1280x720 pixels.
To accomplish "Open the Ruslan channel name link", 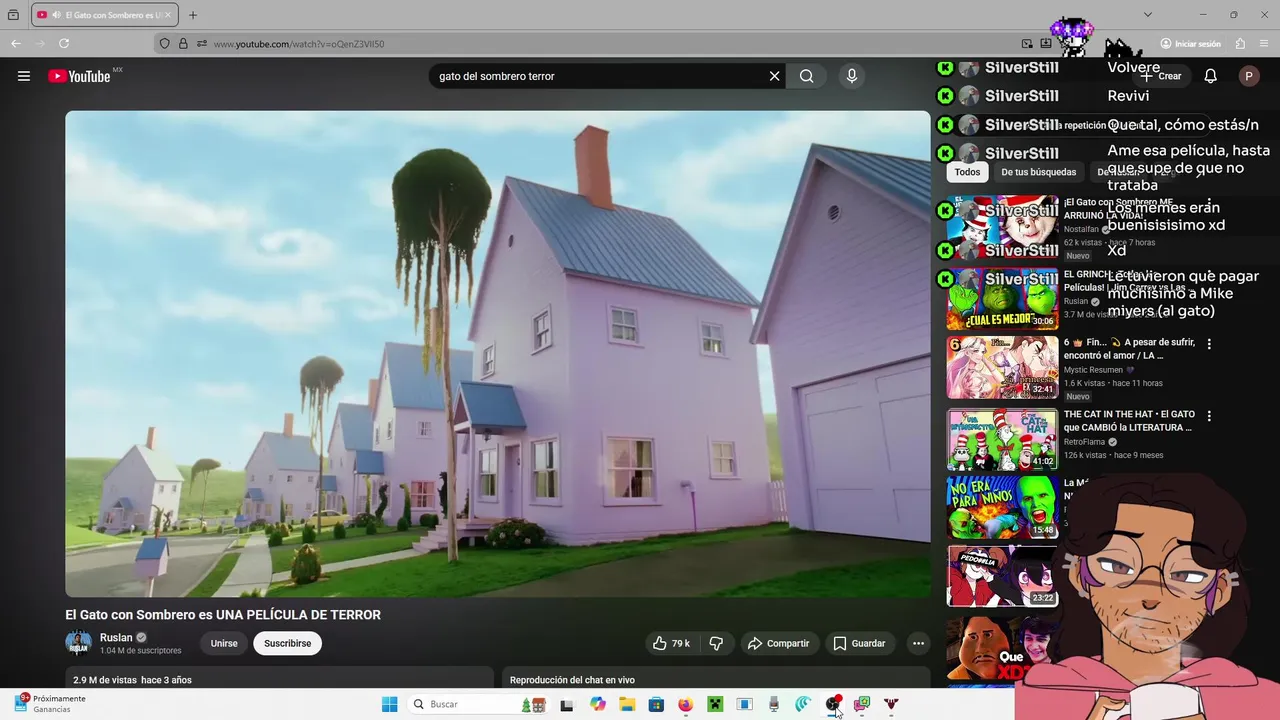I will 116,637.
